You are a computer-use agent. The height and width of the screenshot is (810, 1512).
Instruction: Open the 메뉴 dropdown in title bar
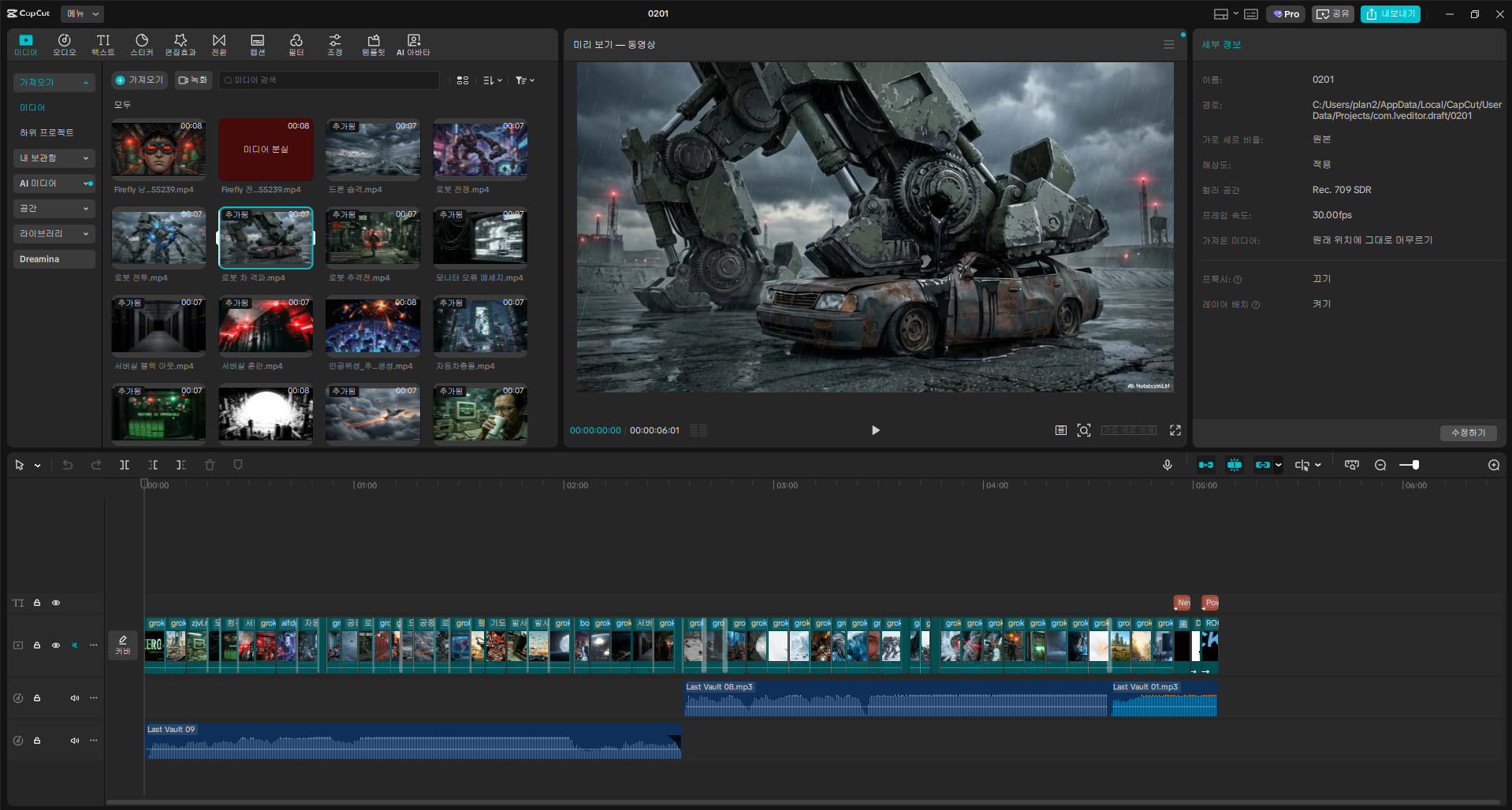point(82,13)
